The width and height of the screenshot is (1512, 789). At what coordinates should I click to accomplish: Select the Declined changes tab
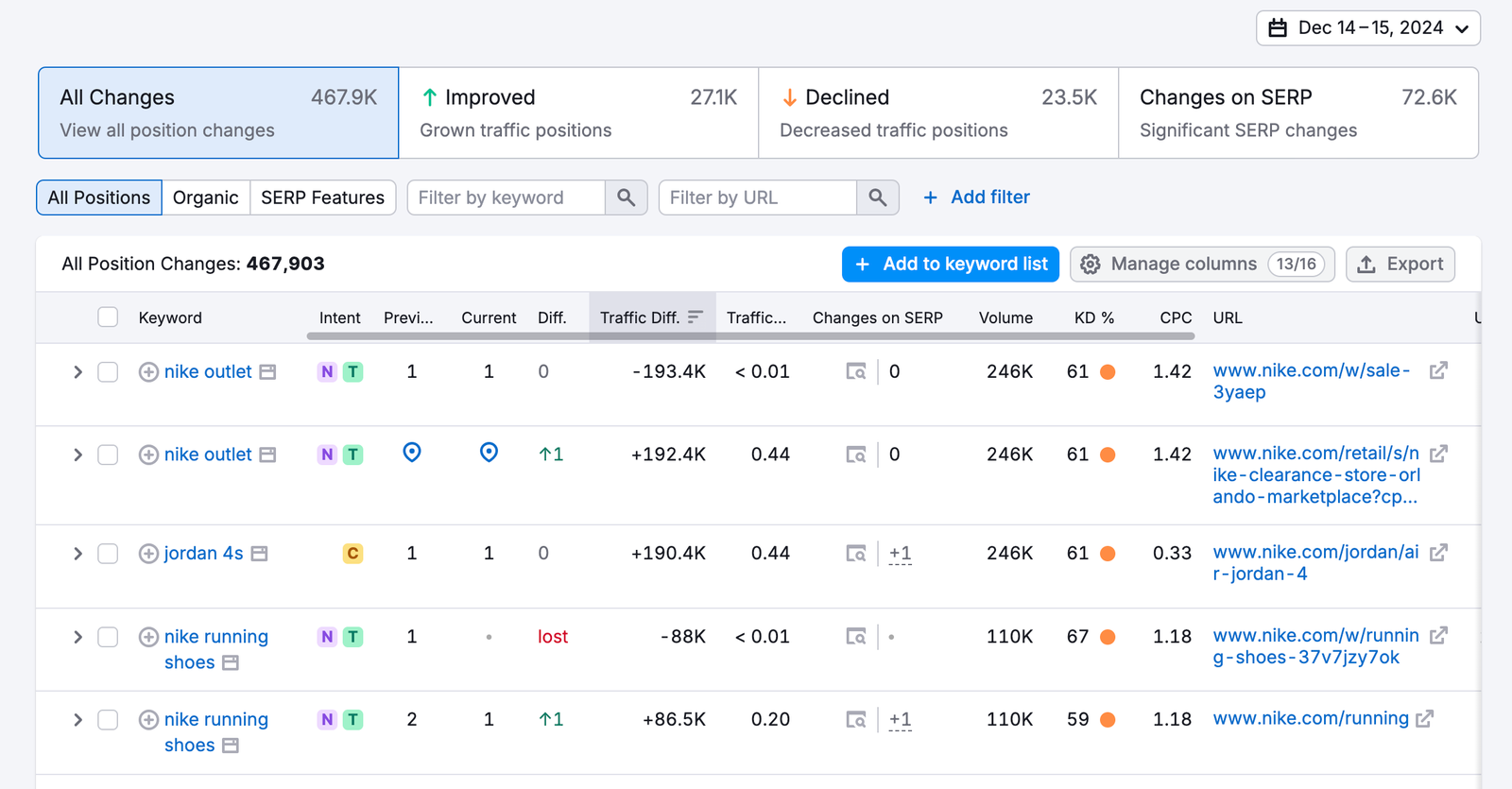click(x=937, y=112)
